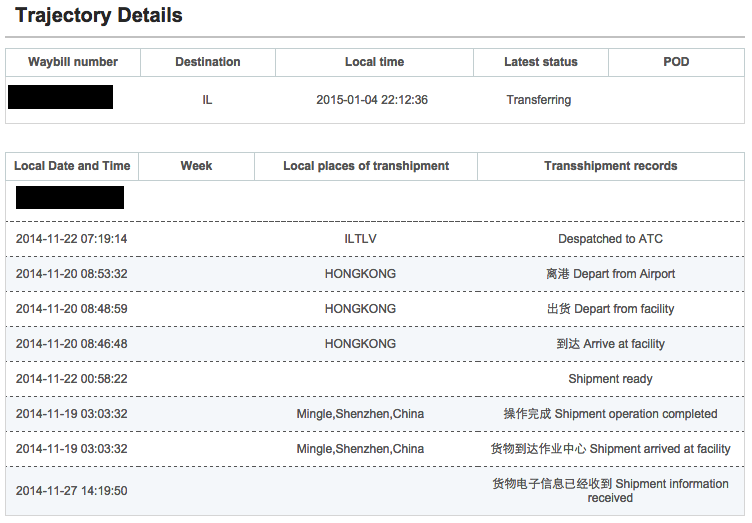The height and width of the screenshot is (523, 752).
Task: Click the Depart from Airport record
Action: [x=610, y=274]
